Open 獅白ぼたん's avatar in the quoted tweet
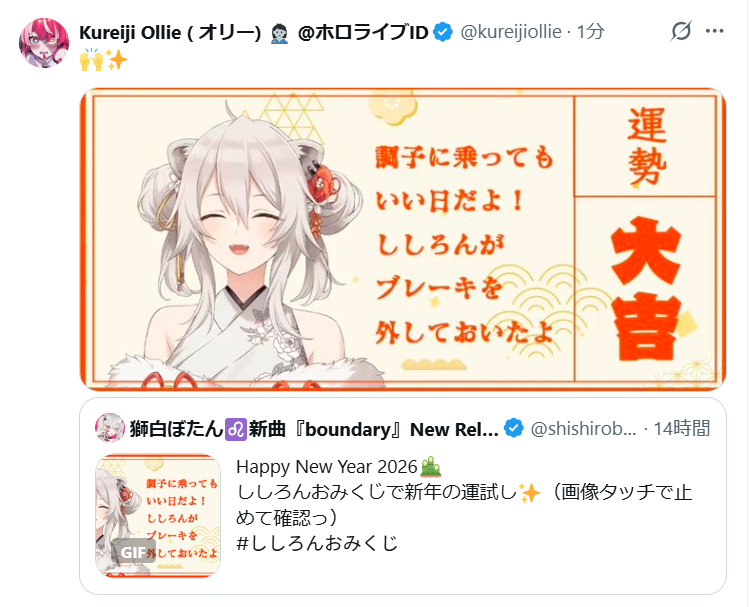This screenshot has height=607, width=749. (x=110, y=428)
